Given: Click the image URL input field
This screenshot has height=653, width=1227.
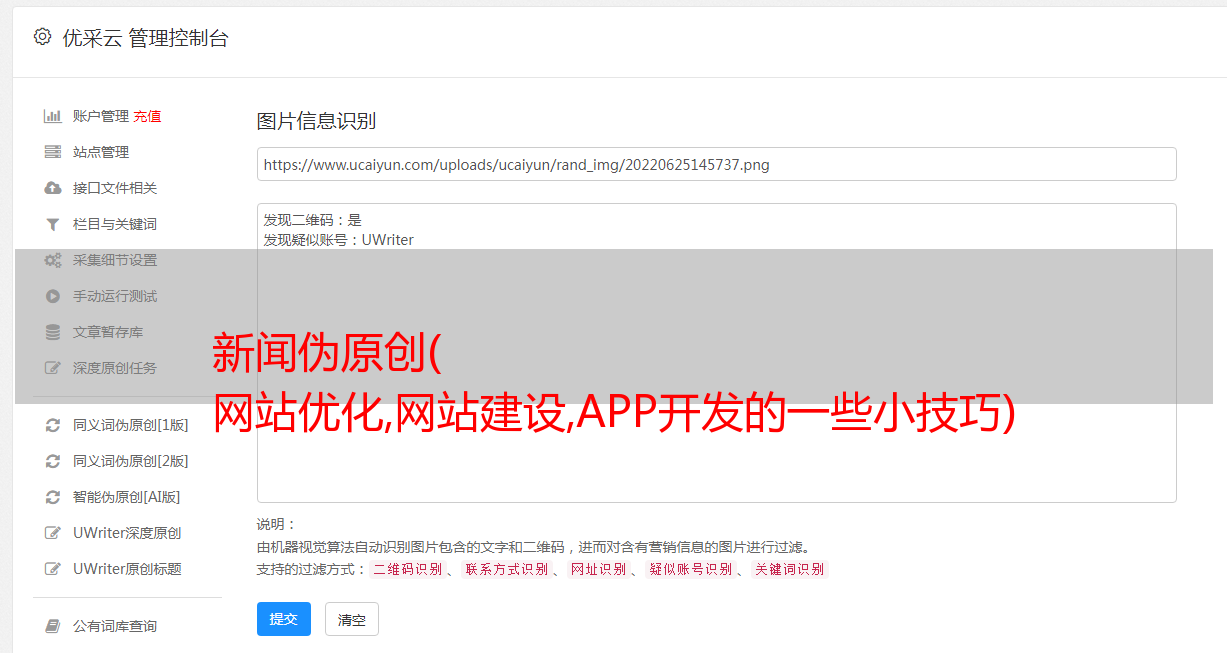Looking at the screenshot, I should [x=716, y=164].
